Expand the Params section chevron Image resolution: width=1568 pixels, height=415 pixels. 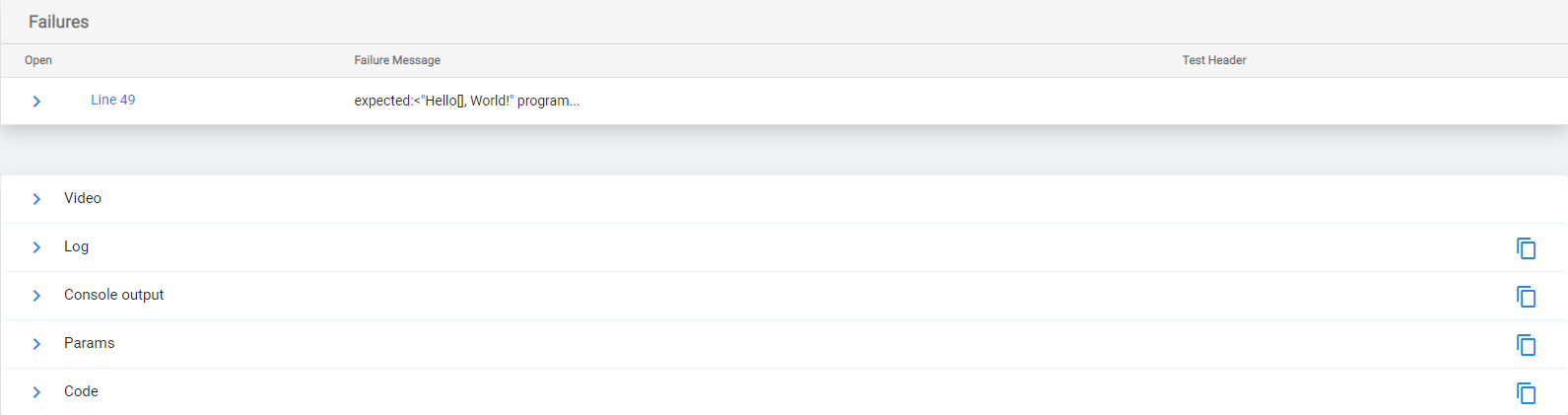pyautogui.click(x=36, y=344)
